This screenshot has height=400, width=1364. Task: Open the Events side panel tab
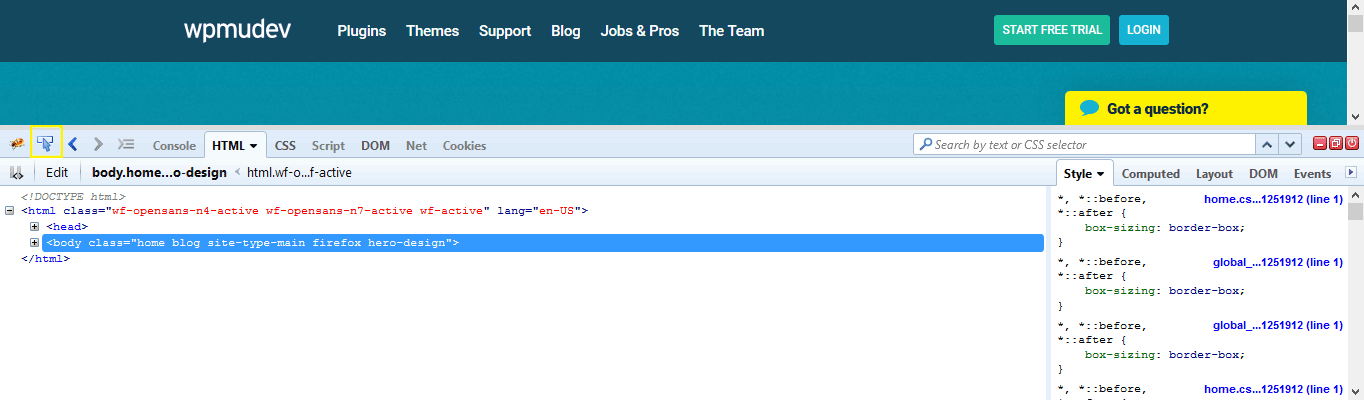point(1312,173)
